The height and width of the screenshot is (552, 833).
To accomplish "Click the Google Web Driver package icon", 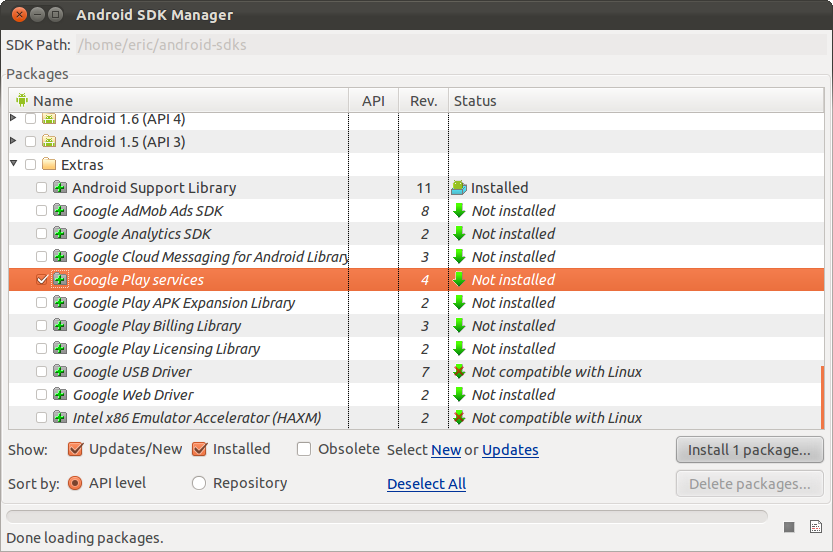I will point(60,395).
